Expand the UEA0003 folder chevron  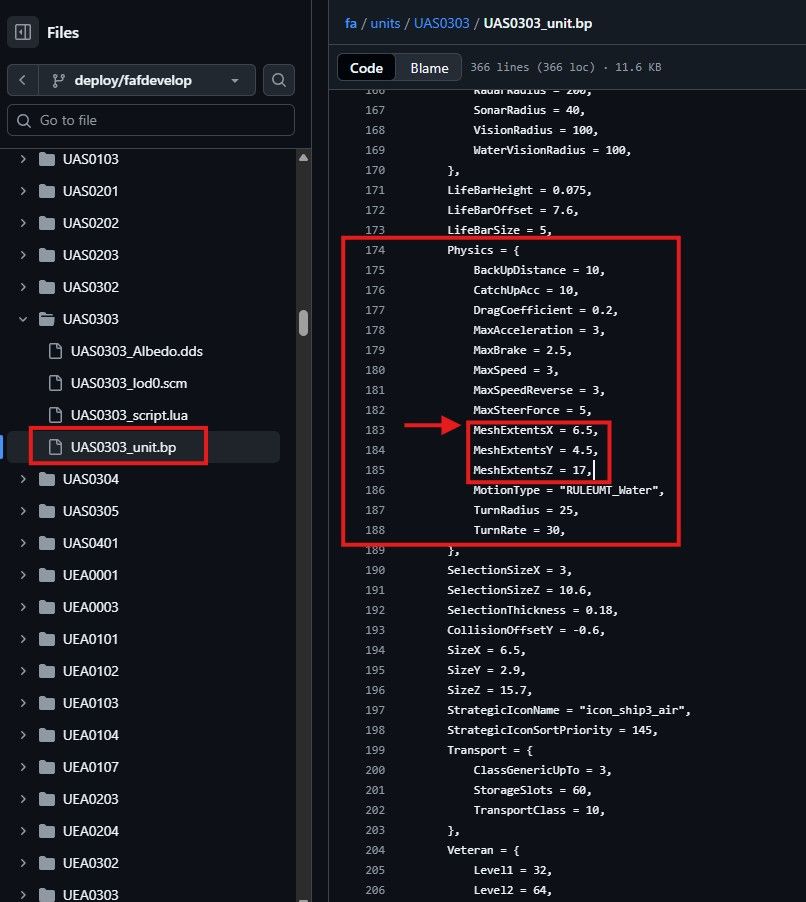click(23, 607)
